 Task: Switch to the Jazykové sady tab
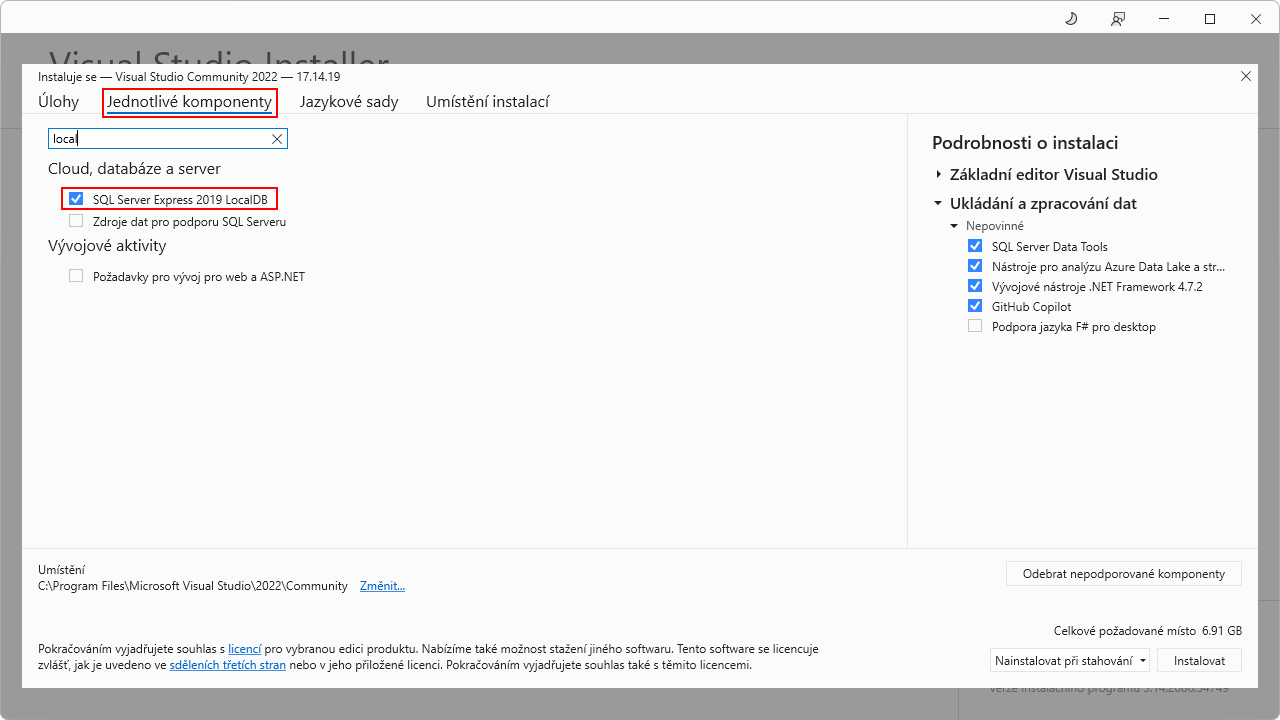(x=348, y=101)
